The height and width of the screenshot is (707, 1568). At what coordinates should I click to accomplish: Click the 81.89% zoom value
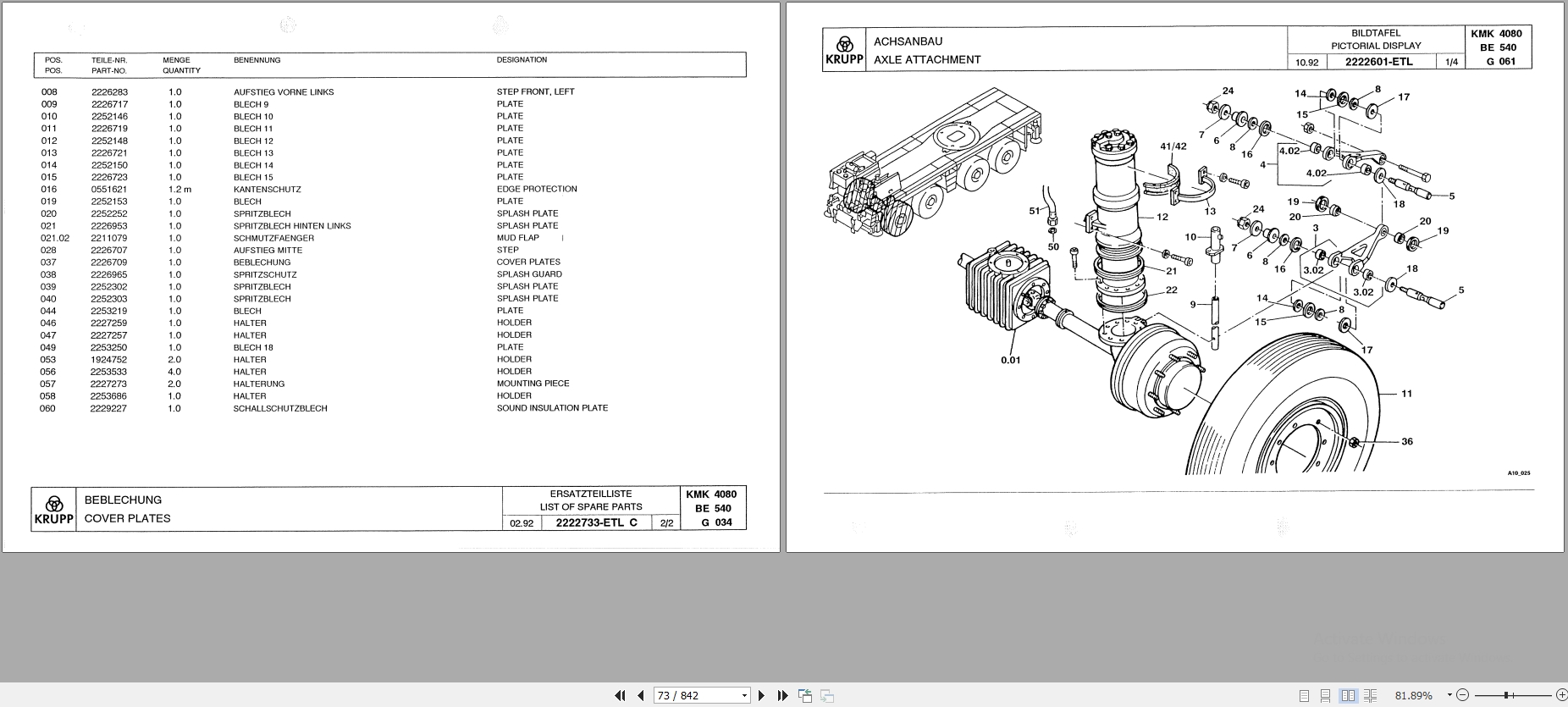[1414, 695]
